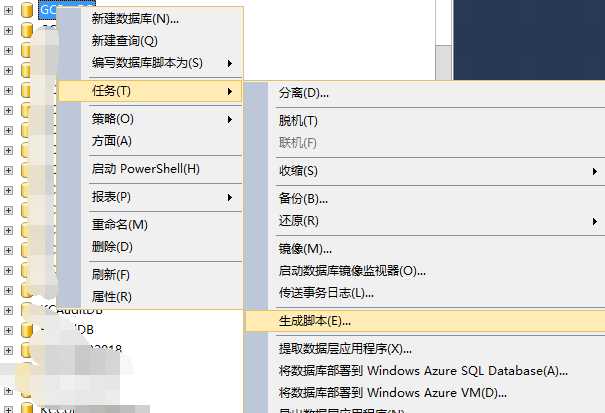The height and width of the screenshot is (413, 605).
Task: Click the vertical scrollbar thumb of the panel
Action: coord(444,63)
